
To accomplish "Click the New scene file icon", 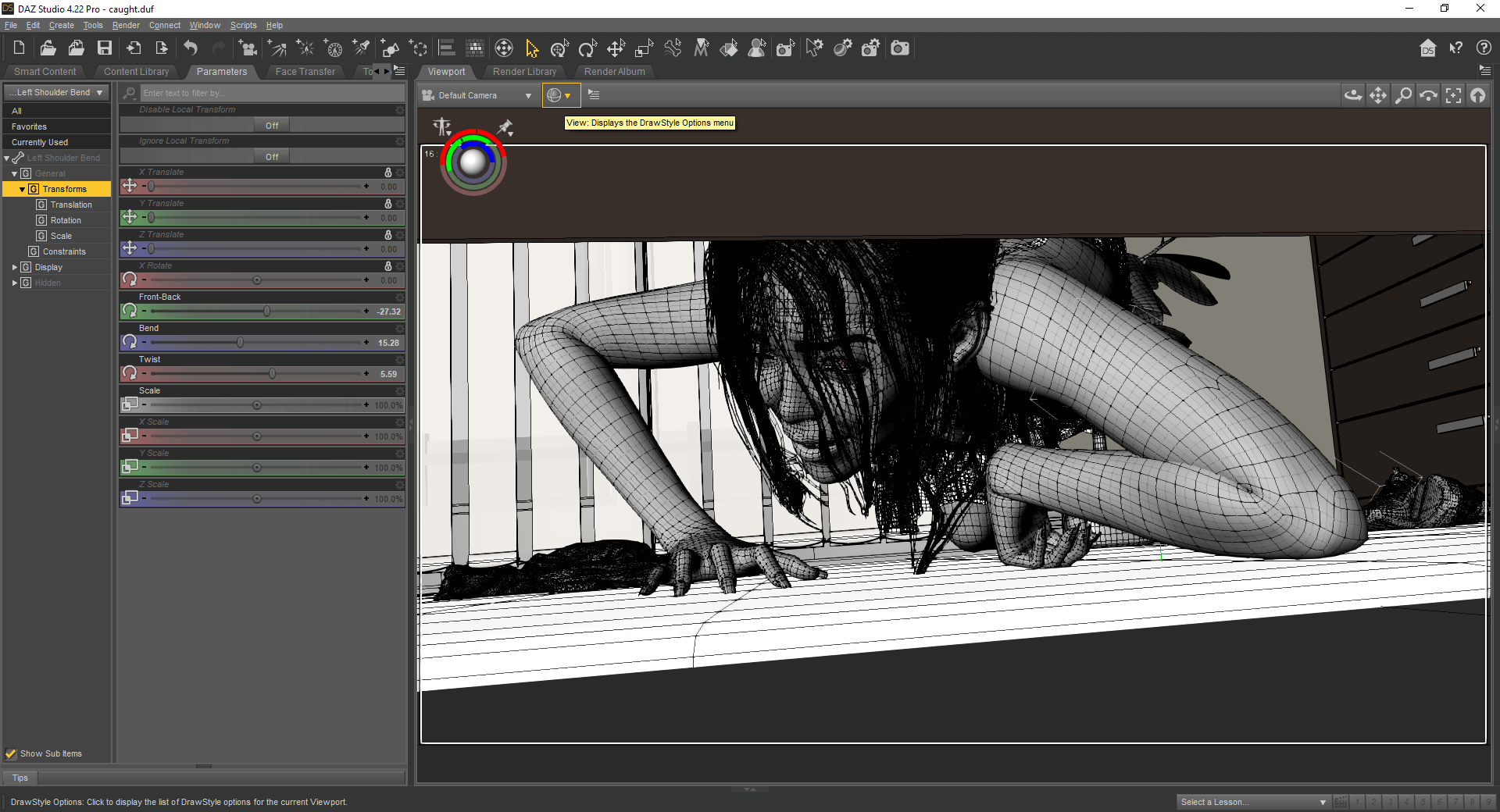I will pyautogui.click(x=19, y=48).
